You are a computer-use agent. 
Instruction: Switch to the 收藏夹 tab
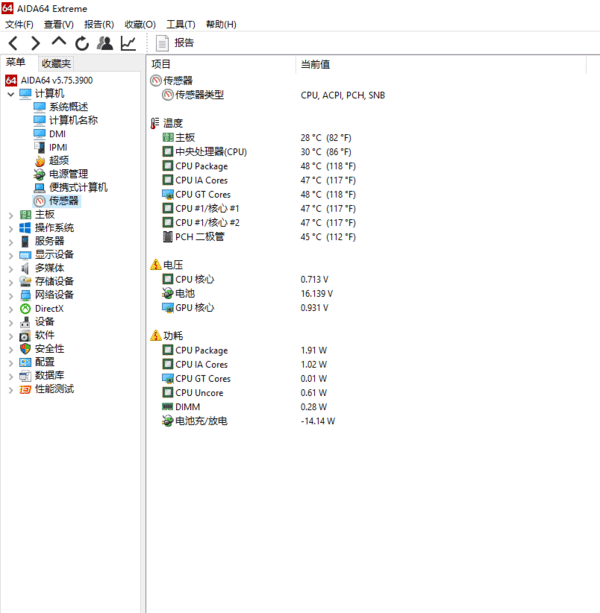pos(56,63)
